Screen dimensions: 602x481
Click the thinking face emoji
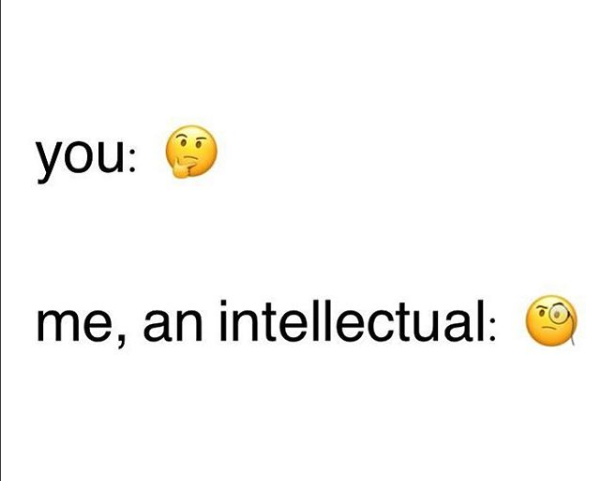191,151
